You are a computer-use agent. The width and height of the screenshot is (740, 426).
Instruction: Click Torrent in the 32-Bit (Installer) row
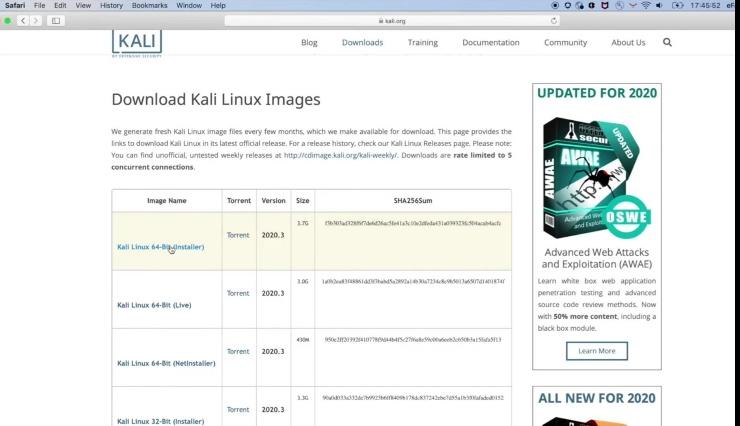(x=238, y=409)
